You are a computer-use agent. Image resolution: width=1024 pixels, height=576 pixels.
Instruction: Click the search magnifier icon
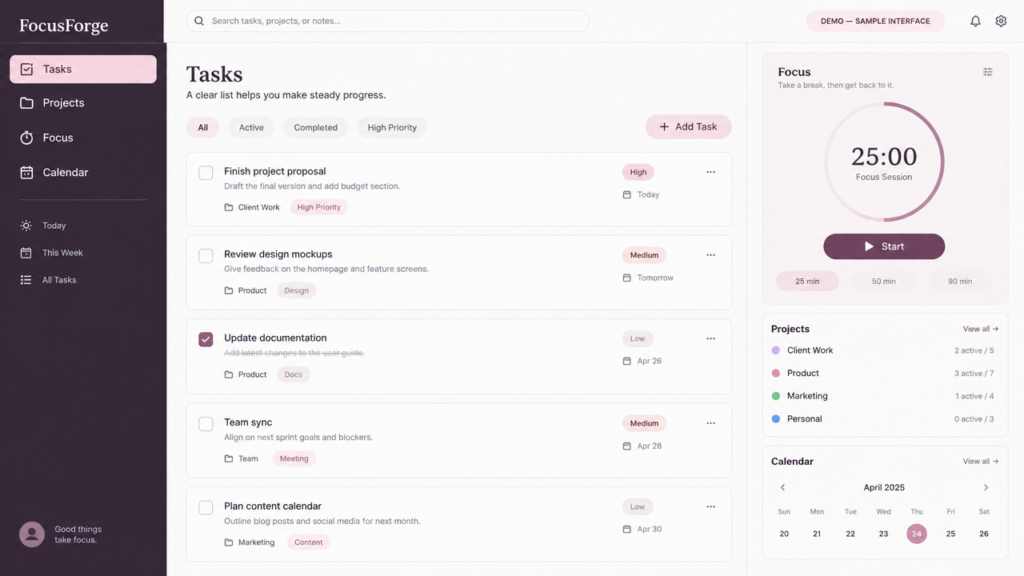pos(199,21)
